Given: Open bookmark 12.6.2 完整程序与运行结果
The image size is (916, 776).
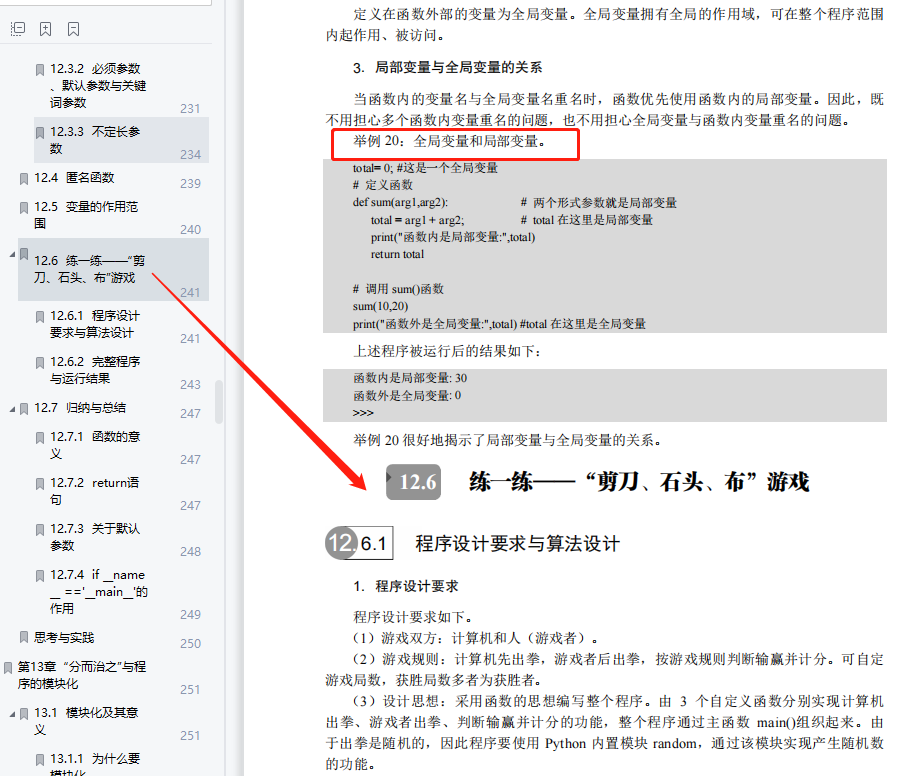Looking at the screenshot, I should coord(95,370).
